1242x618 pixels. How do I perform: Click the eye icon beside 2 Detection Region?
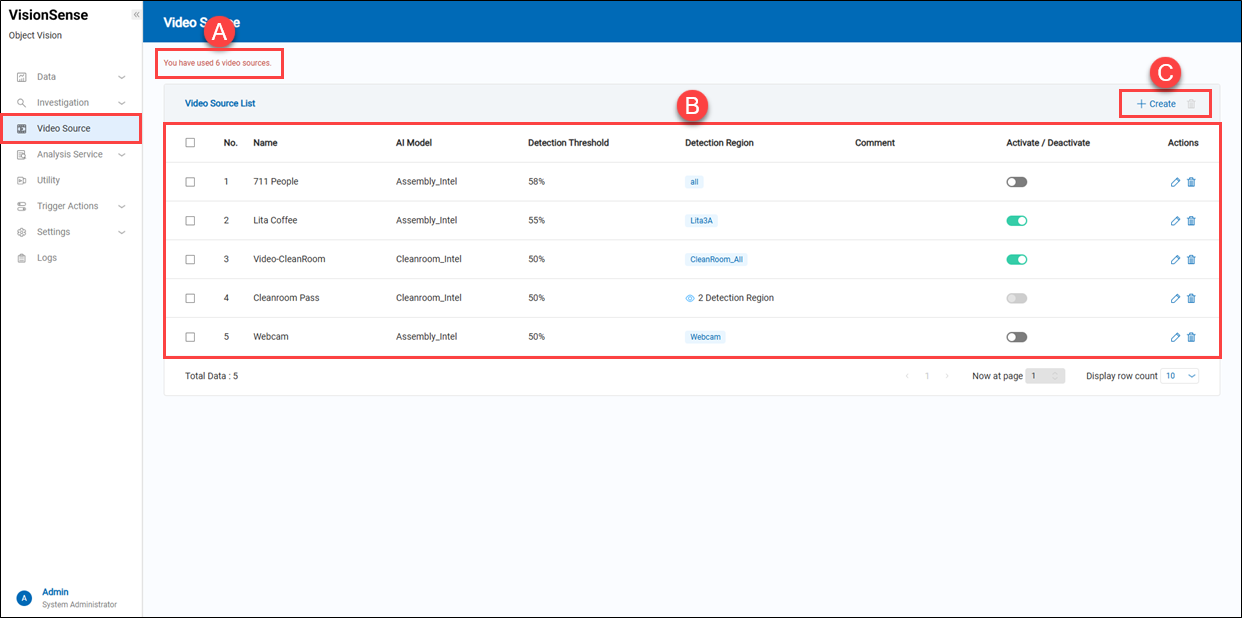click(x=690, y=298)
